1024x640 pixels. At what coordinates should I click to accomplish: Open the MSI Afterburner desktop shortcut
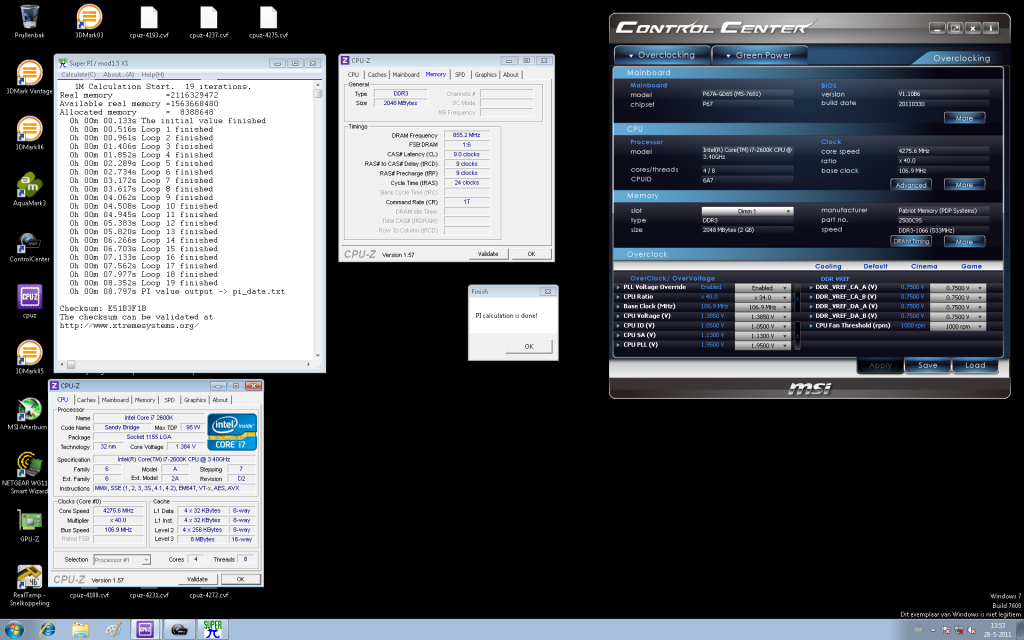(x=27, y=413)
